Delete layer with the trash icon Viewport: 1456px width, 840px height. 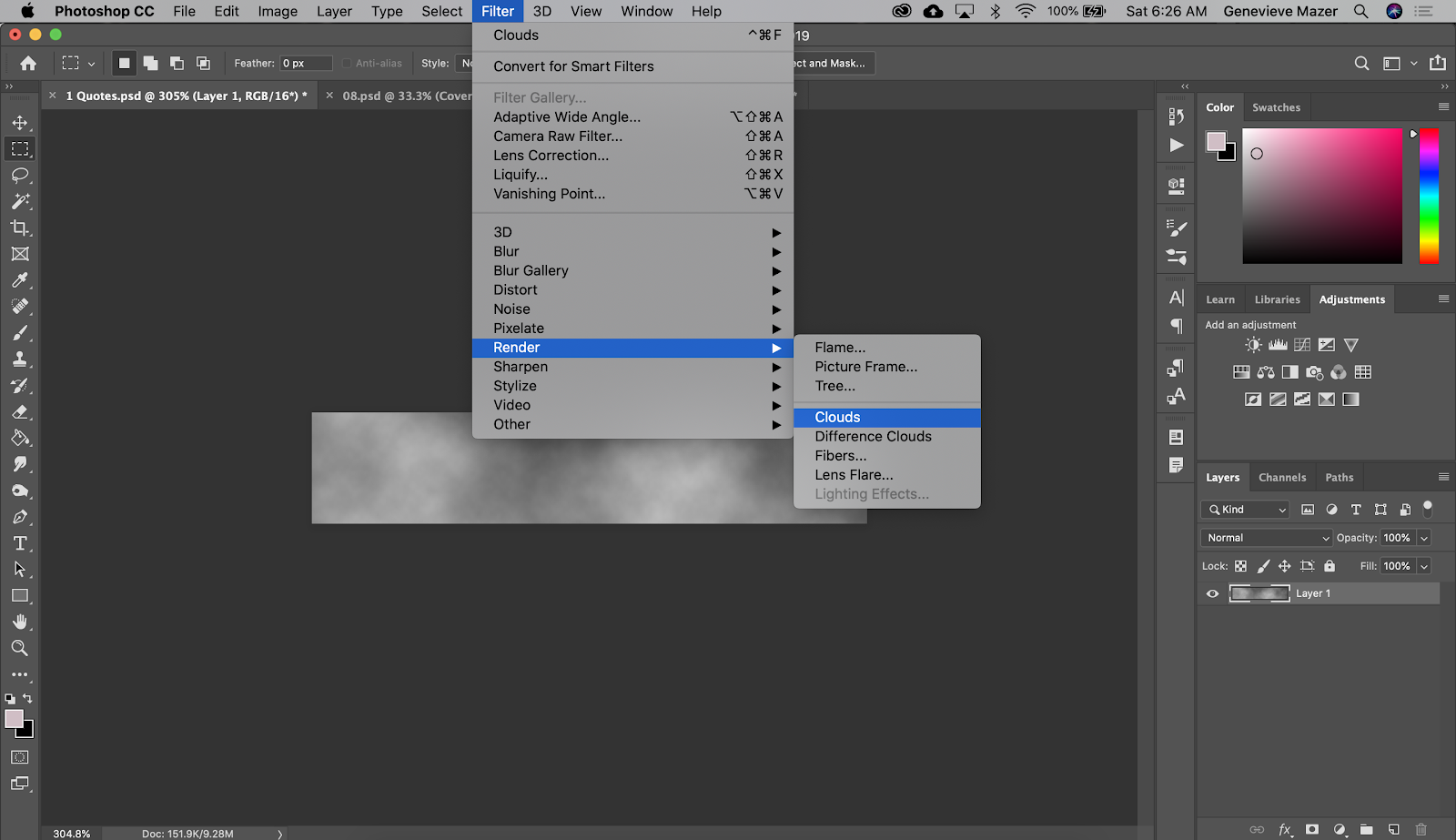click(x=1421, y=829)
